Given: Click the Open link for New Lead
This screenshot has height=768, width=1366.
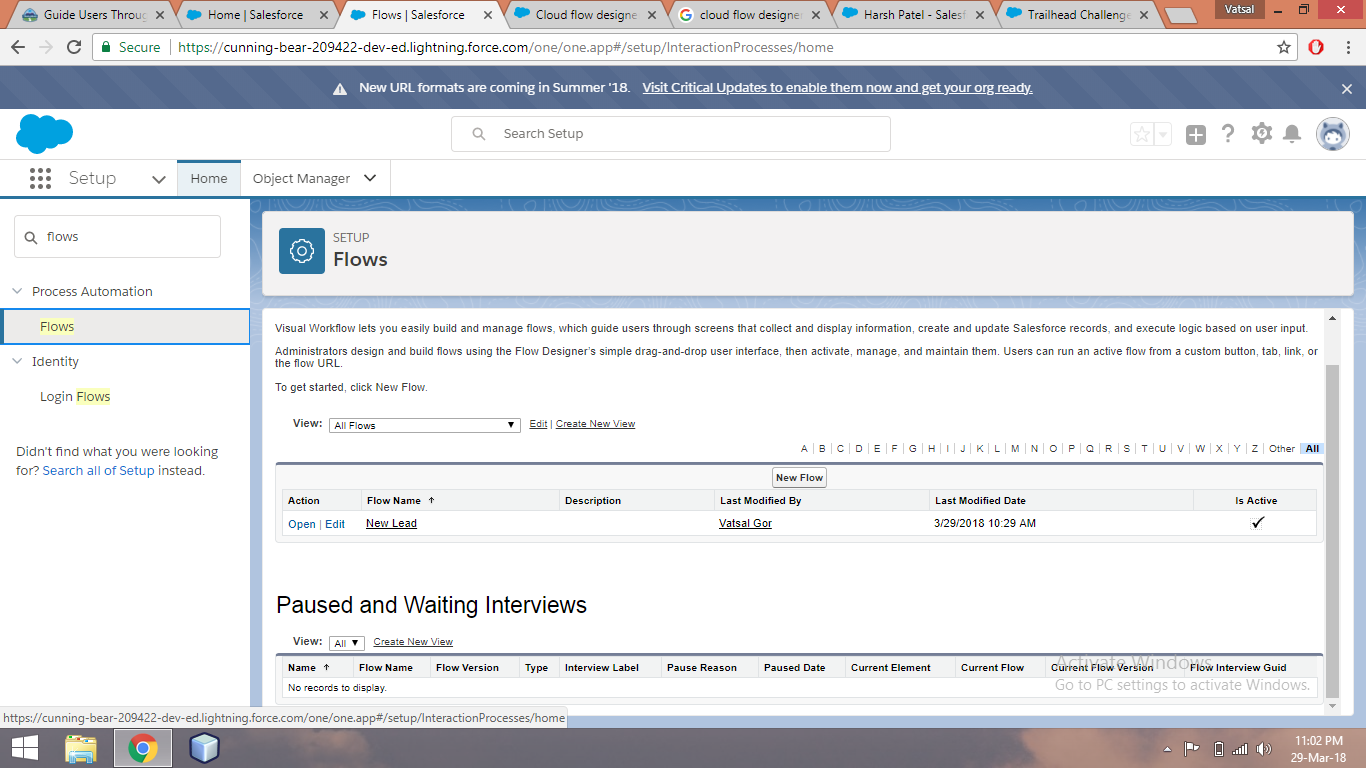Looking at the screenshot, I should pos(302,524).
